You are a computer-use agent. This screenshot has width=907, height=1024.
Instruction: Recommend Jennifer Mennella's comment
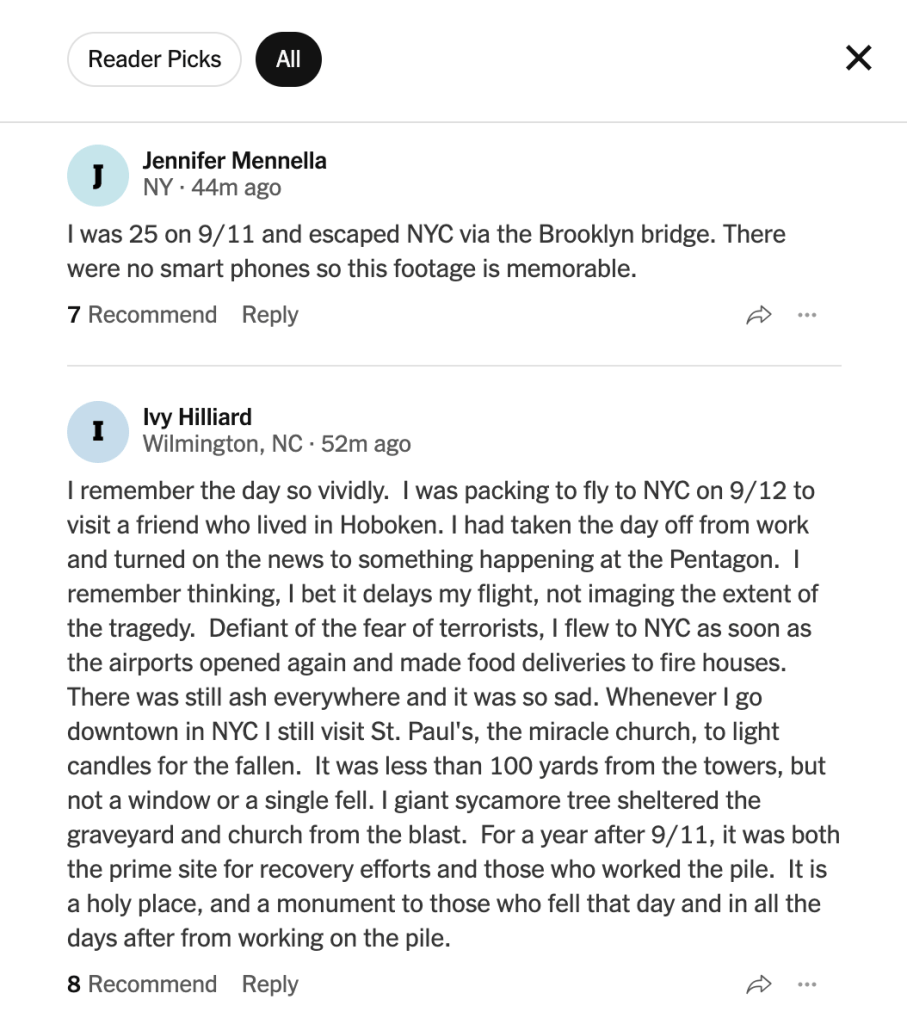142,315
